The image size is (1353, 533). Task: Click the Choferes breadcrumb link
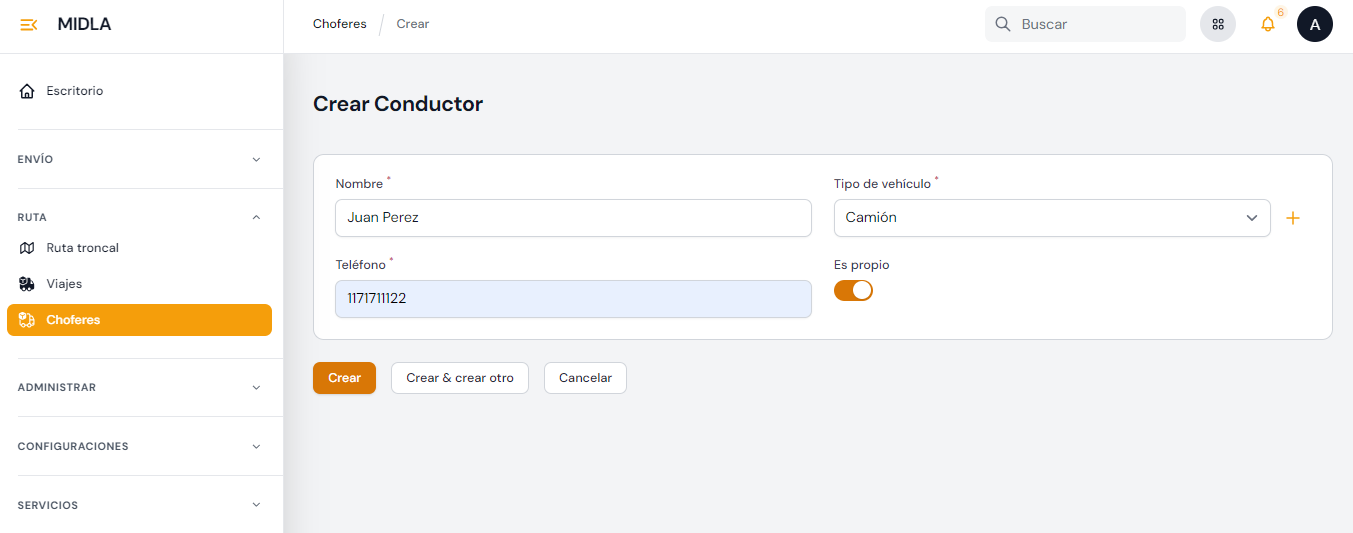click(339, 24)
